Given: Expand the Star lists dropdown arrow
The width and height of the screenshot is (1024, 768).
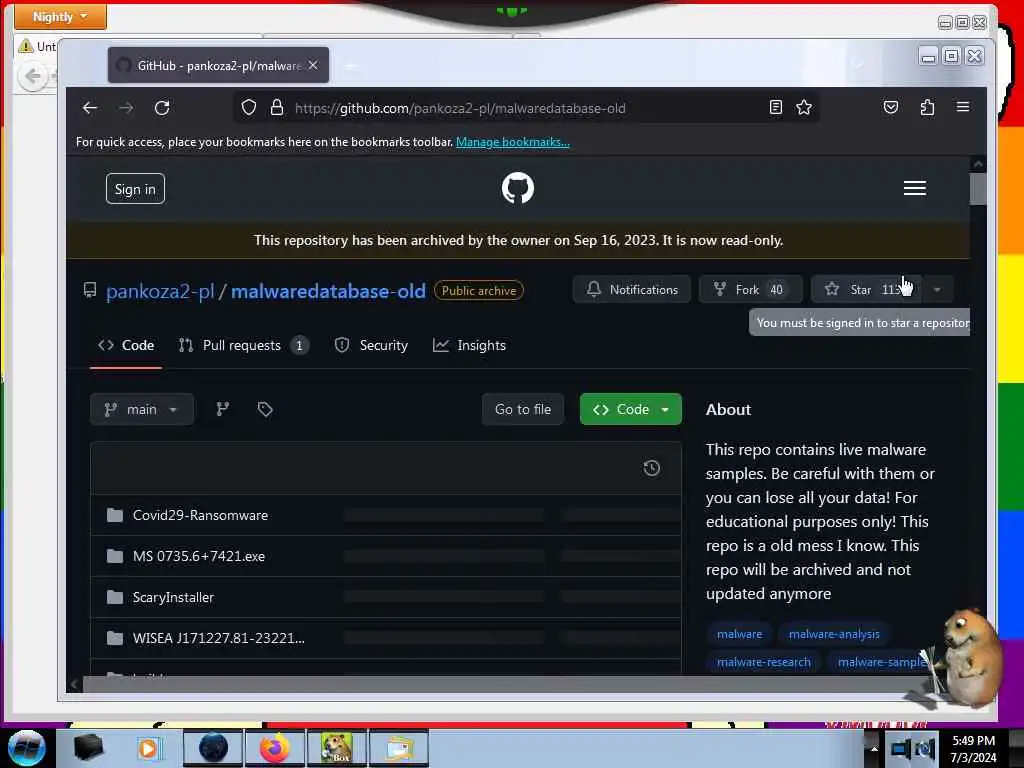Looking at the screenshot, I should tap(937, 289).
